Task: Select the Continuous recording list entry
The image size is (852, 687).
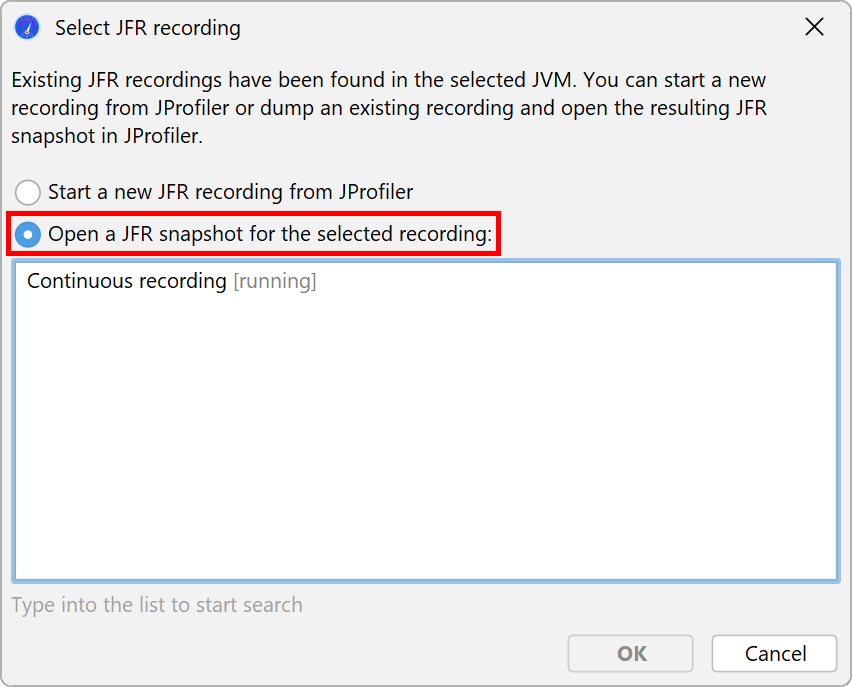Action: [x=425, y=281]
